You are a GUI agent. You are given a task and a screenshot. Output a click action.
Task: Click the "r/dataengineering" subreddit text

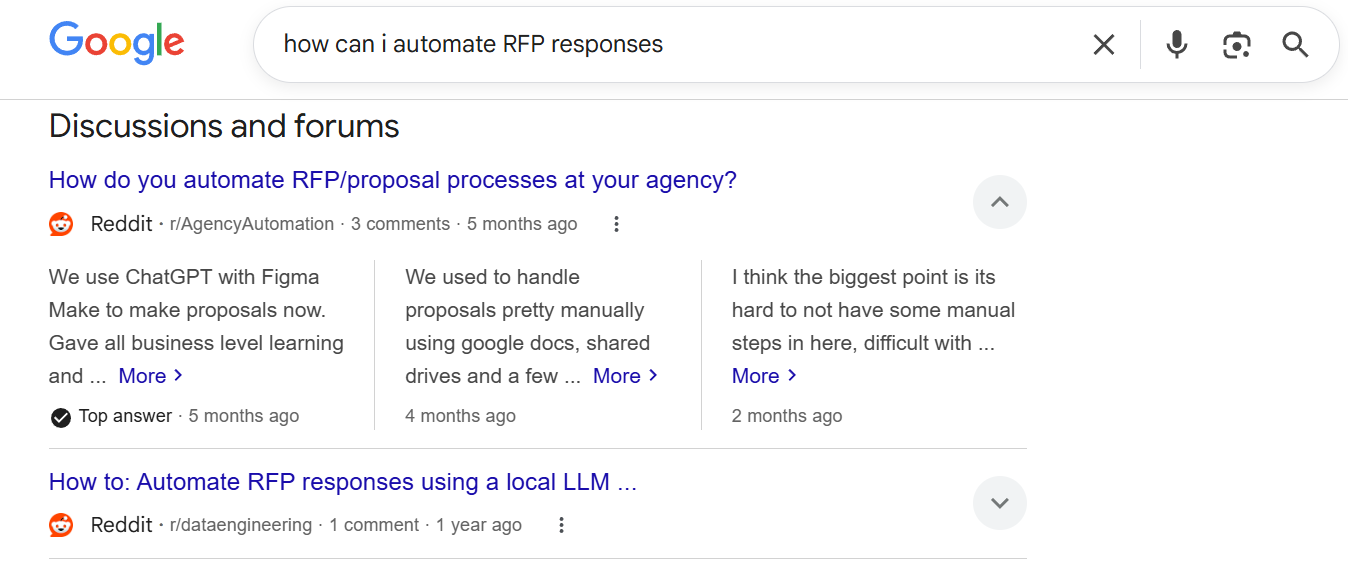coord(241,525)
